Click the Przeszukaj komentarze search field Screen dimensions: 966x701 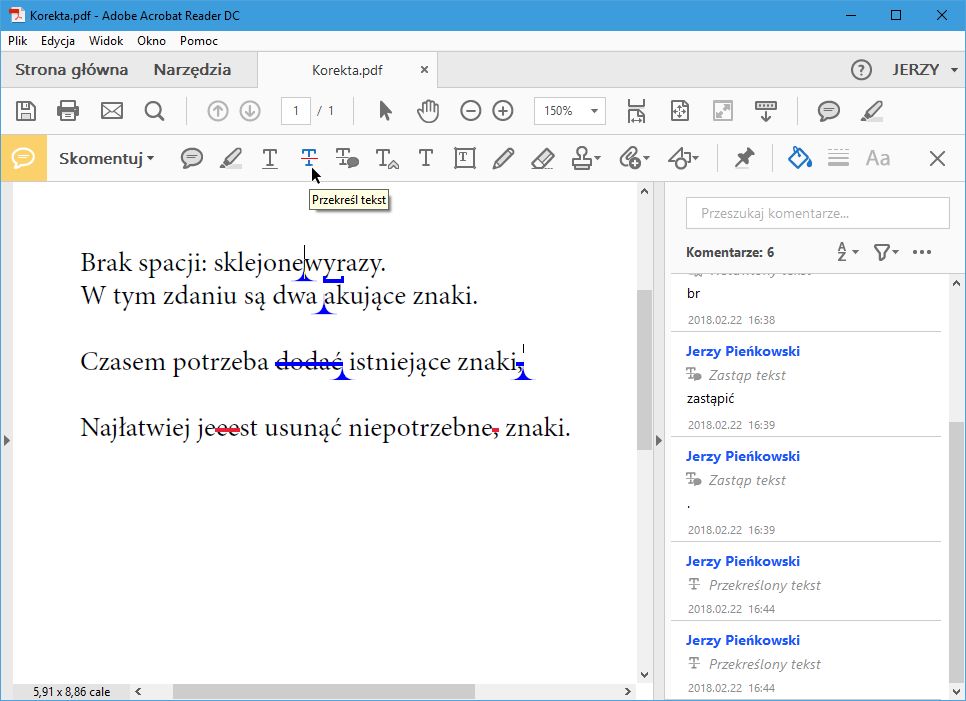[817, 213]
